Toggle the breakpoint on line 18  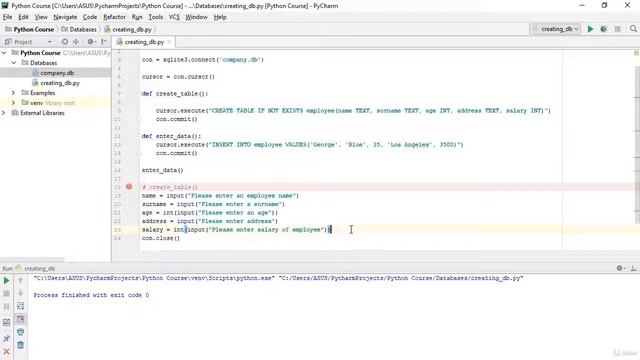click(x=129, y=187)
